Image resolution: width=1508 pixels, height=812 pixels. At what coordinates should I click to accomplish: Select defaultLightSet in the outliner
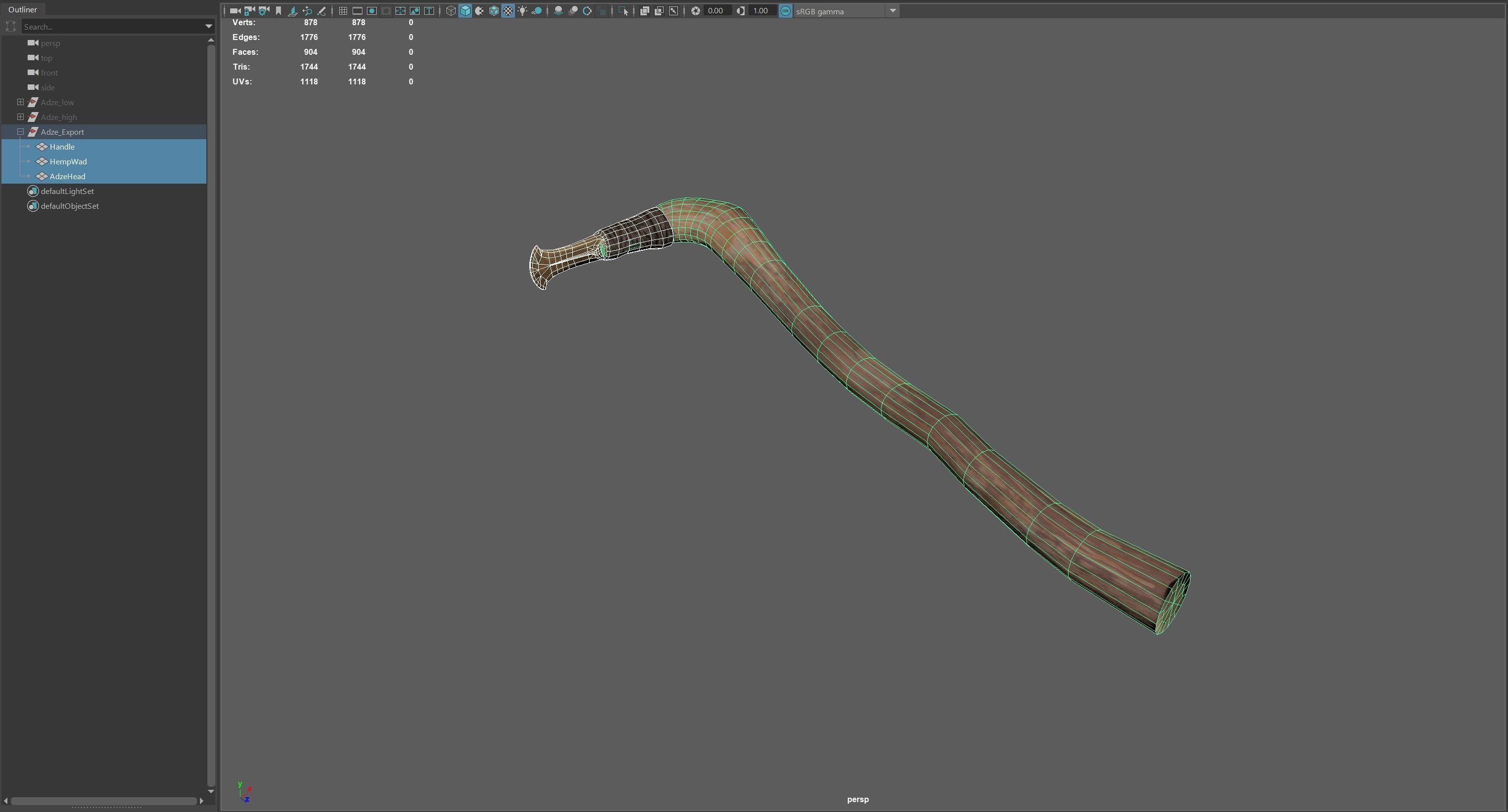pyautogui.click(x=67, y=192)
